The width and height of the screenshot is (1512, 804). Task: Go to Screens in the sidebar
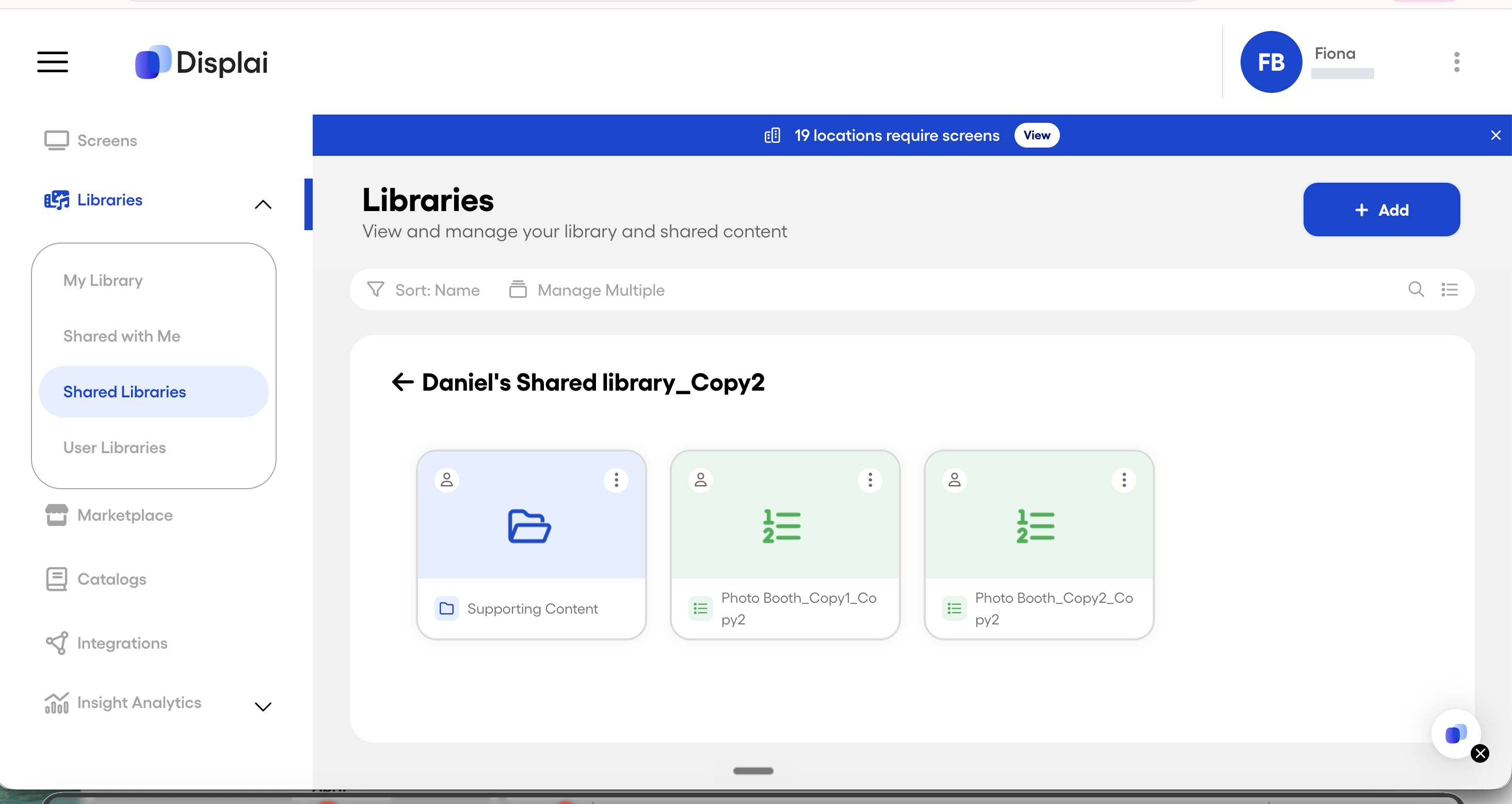click(x=90, y=140)
